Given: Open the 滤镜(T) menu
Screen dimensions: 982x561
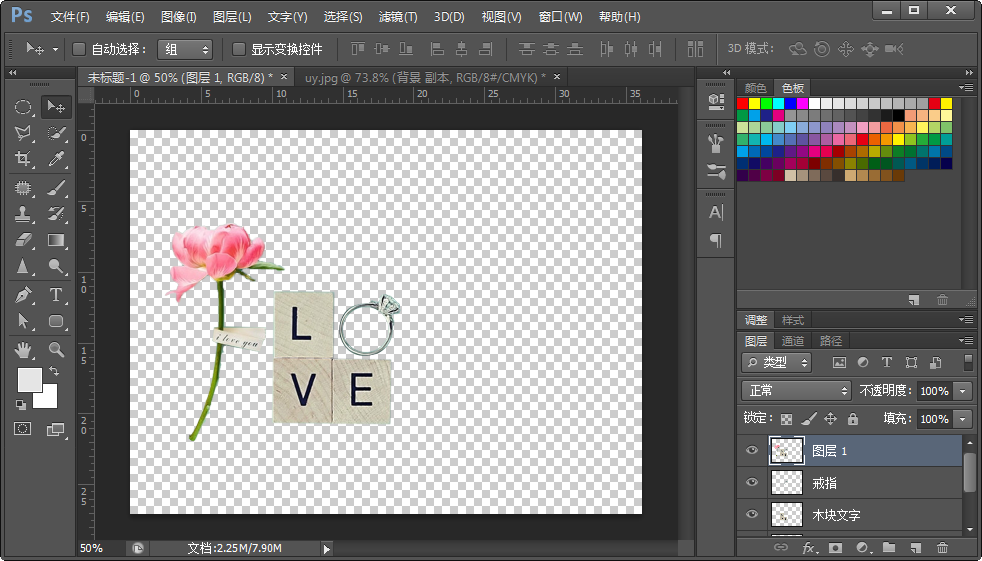Looking at the screenshot, I should click(x=398, y=17).
